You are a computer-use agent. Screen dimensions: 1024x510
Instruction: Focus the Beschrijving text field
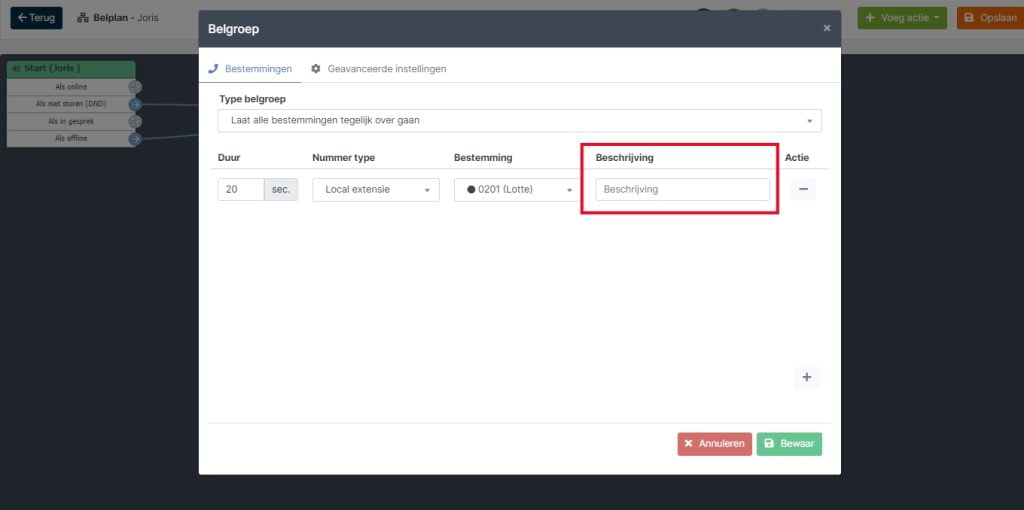click(682, 189)
